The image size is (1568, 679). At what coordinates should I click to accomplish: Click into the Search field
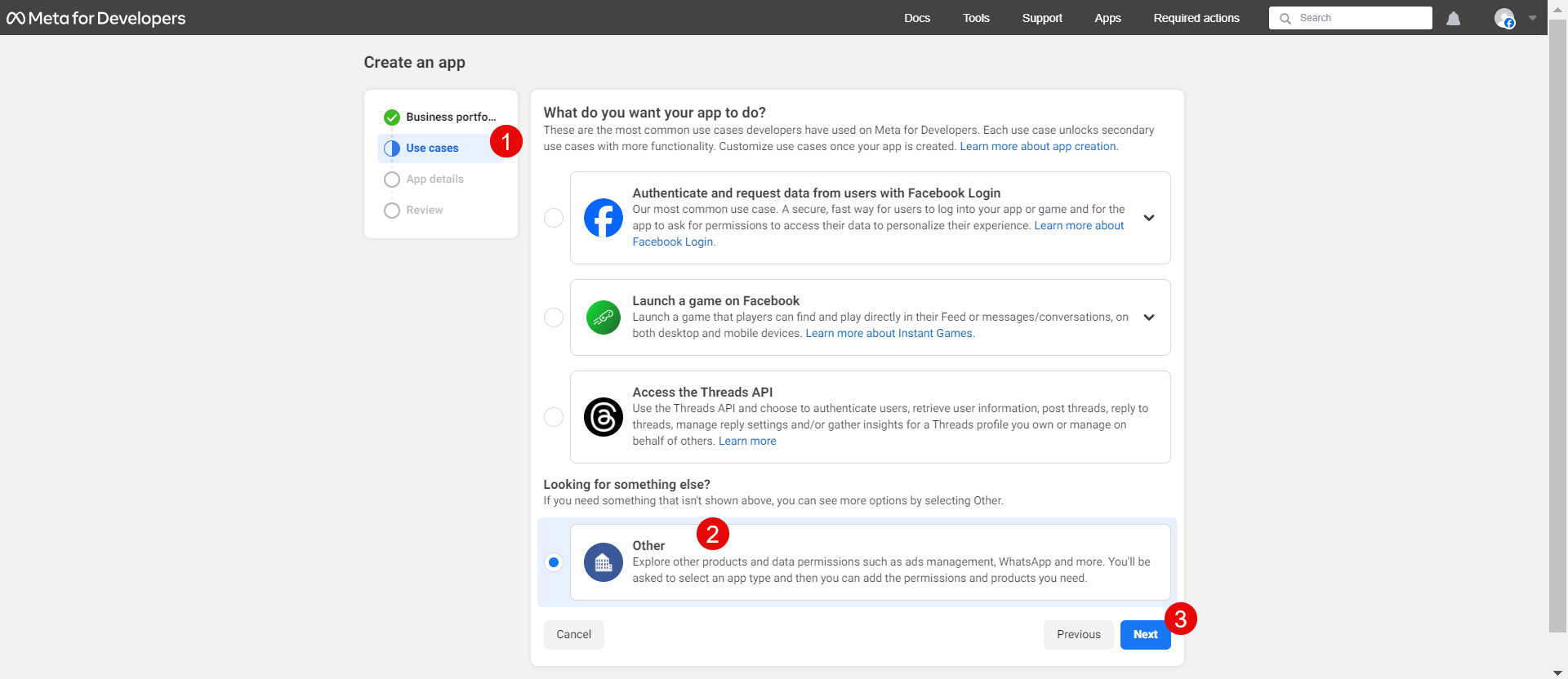tap(1351, 18)
